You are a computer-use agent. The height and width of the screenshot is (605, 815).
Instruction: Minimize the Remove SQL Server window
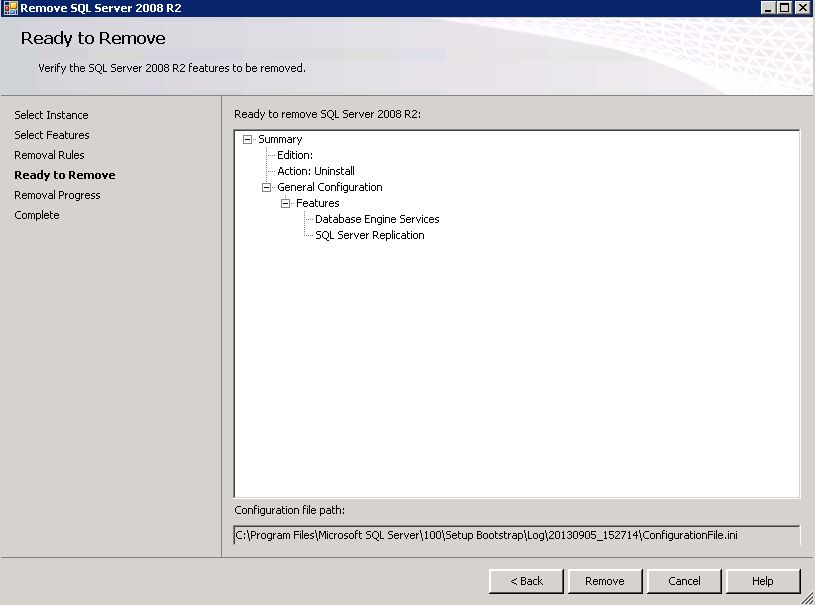768,8
